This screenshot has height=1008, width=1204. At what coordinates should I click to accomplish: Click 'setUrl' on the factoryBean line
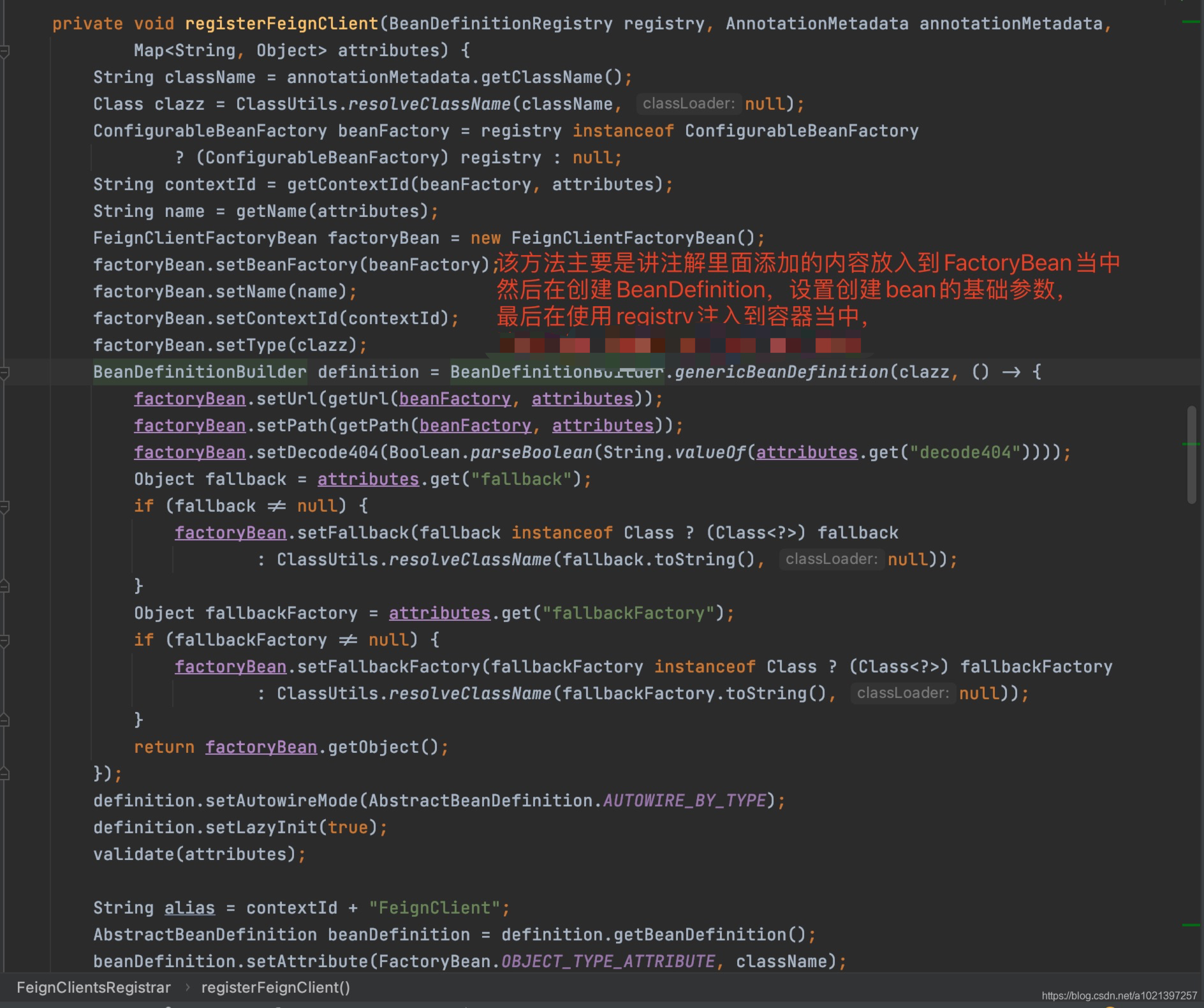(x=287, y=399)
